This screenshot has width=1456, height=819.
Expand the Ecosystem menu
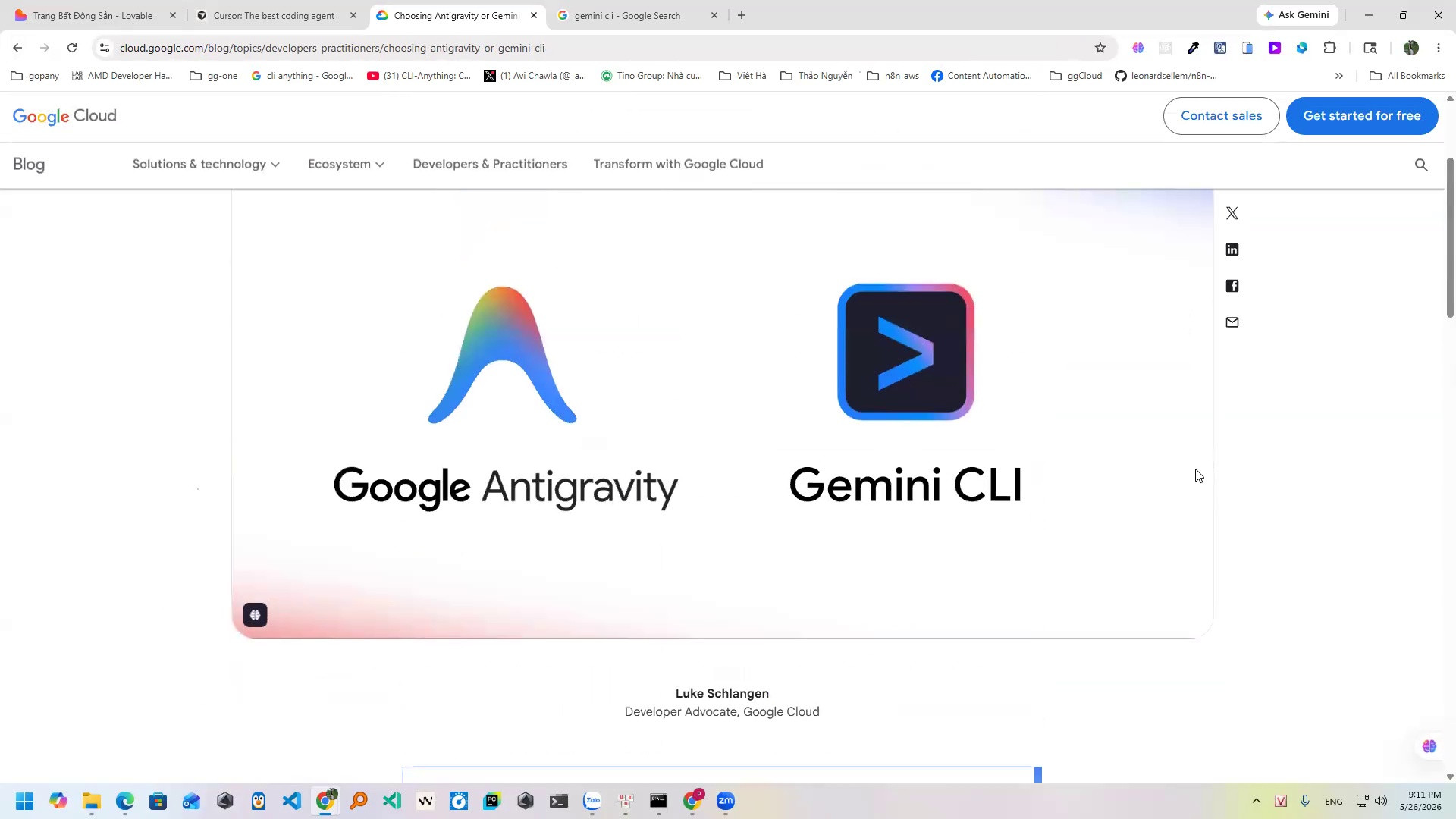coord(347,165)
